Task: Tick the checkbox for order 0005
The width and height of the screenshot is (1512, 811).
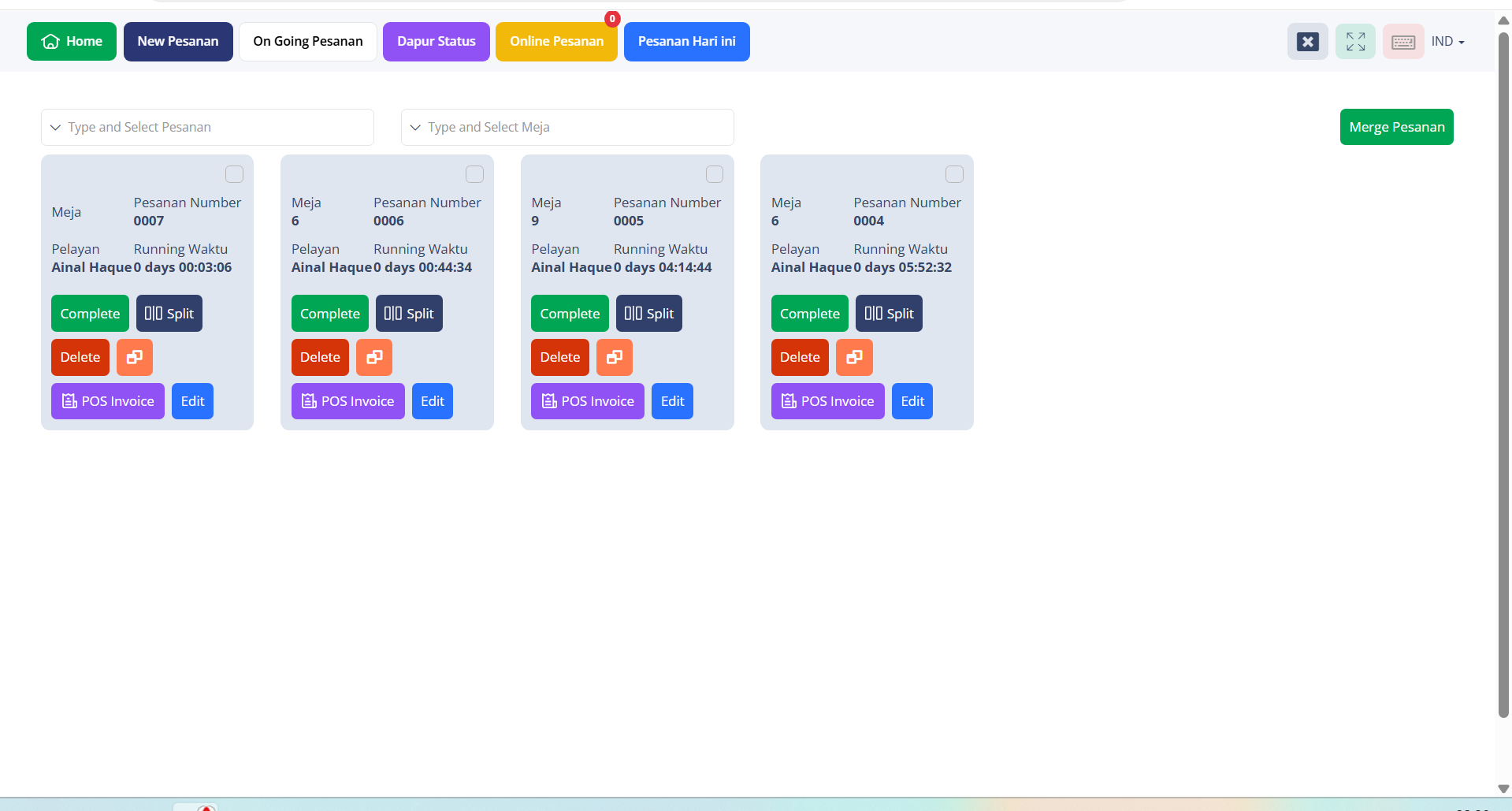Action: click(x=715, y=174)
